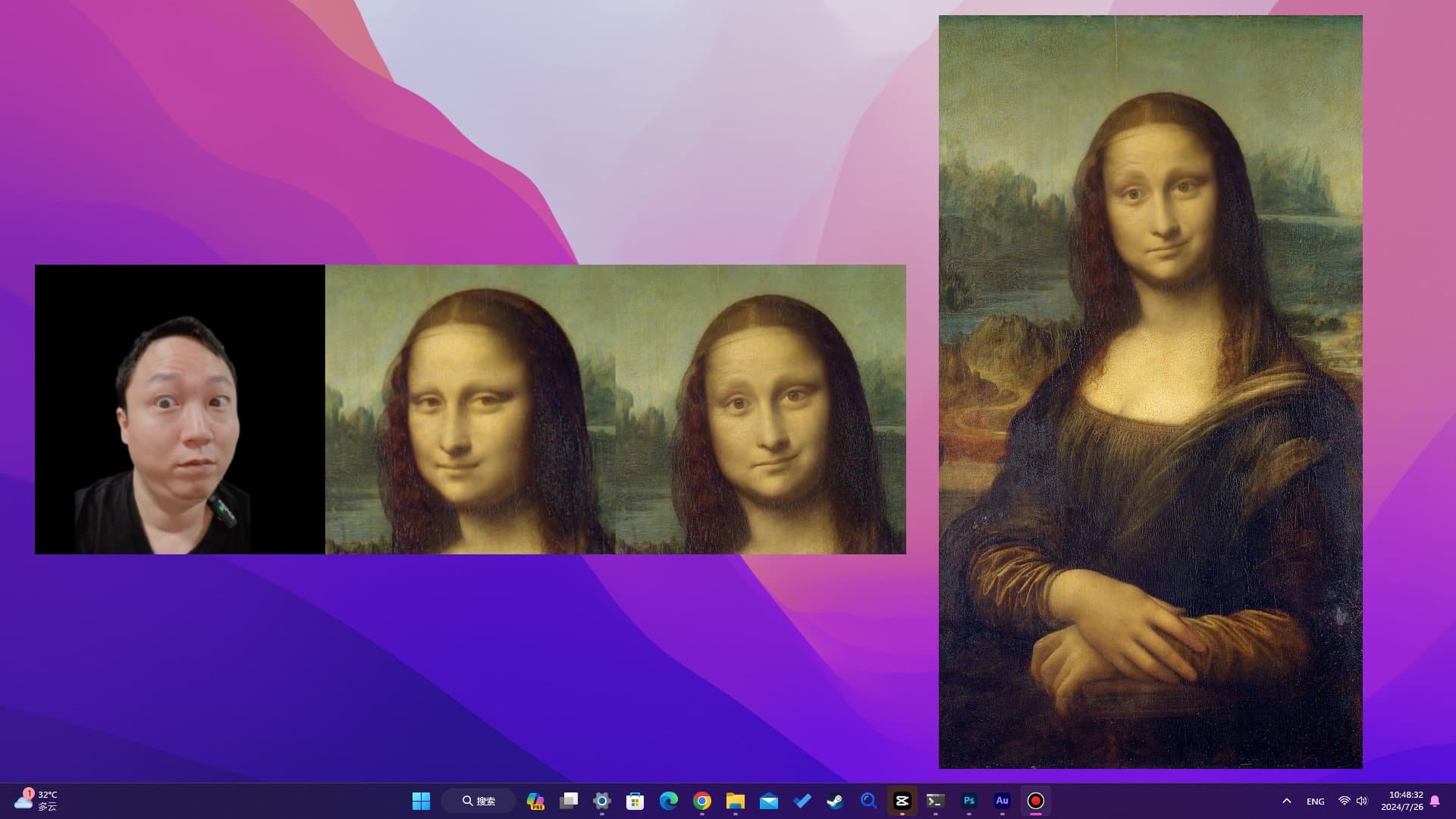Switch to Google Chrome
Screen dimensions: 1456x819
tap(702, 801)
